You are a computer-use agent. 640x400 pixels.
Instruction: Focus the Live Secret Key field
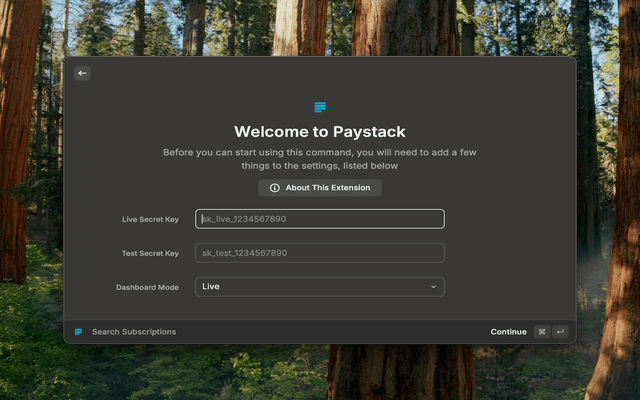(320, 219)
